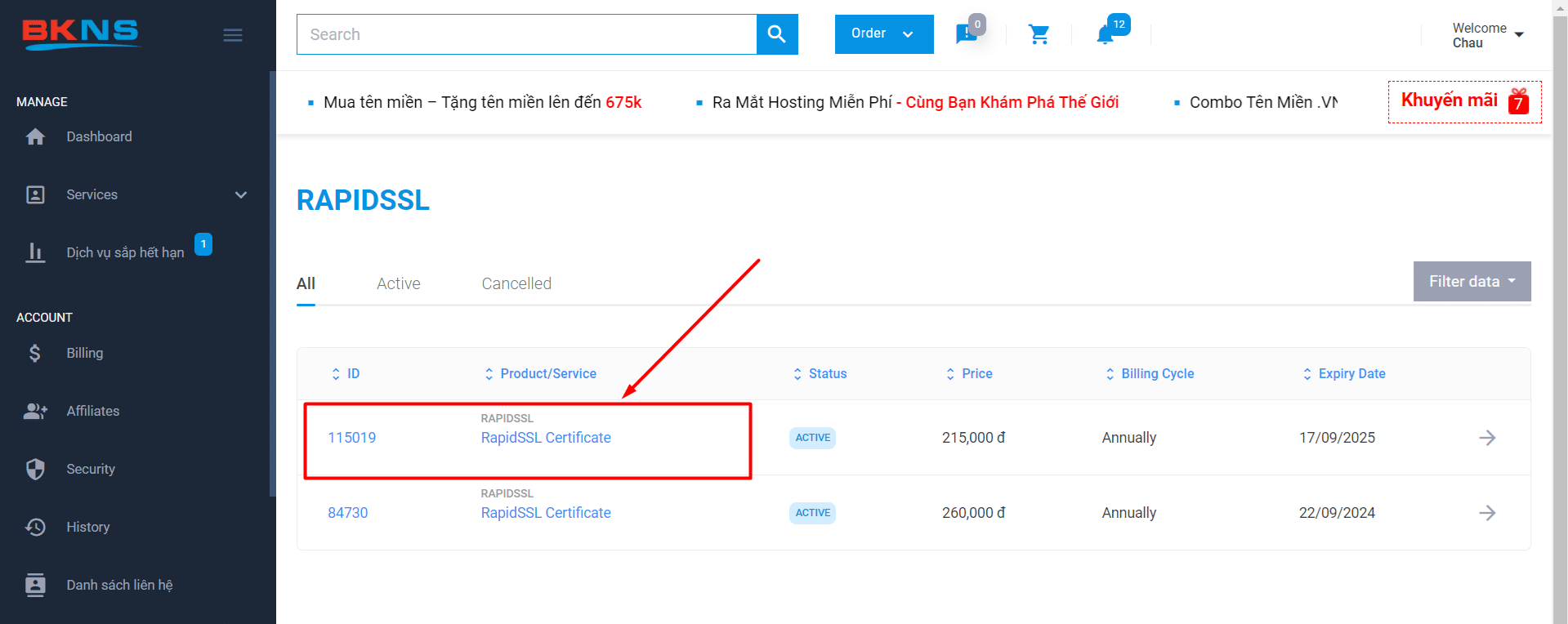The width and height of the screenshot is (1568, 624).
Task: Click the Ra Mắt Hosting Miễn Phí link
Action: [x=915, y=102]
